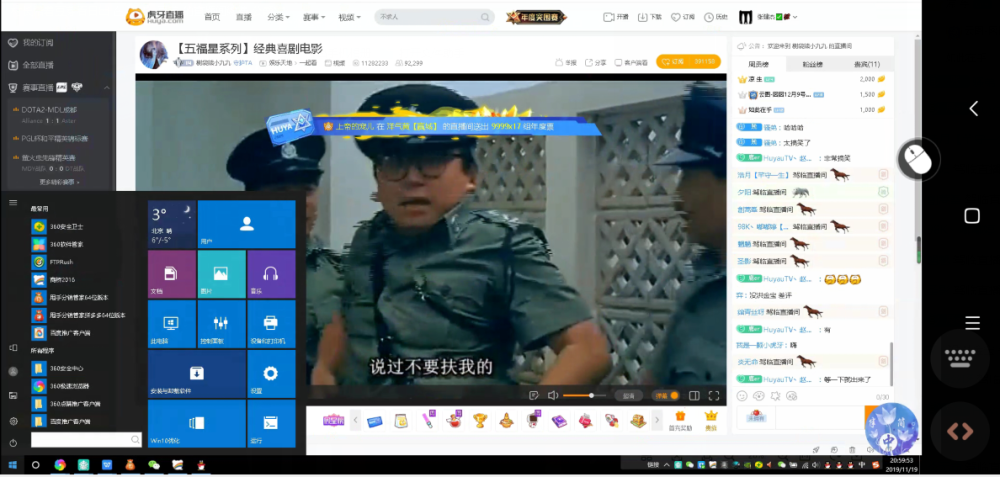Open the 图片 pictures tile
This screenshot has width=1000, height=477.
pos(221,274)
